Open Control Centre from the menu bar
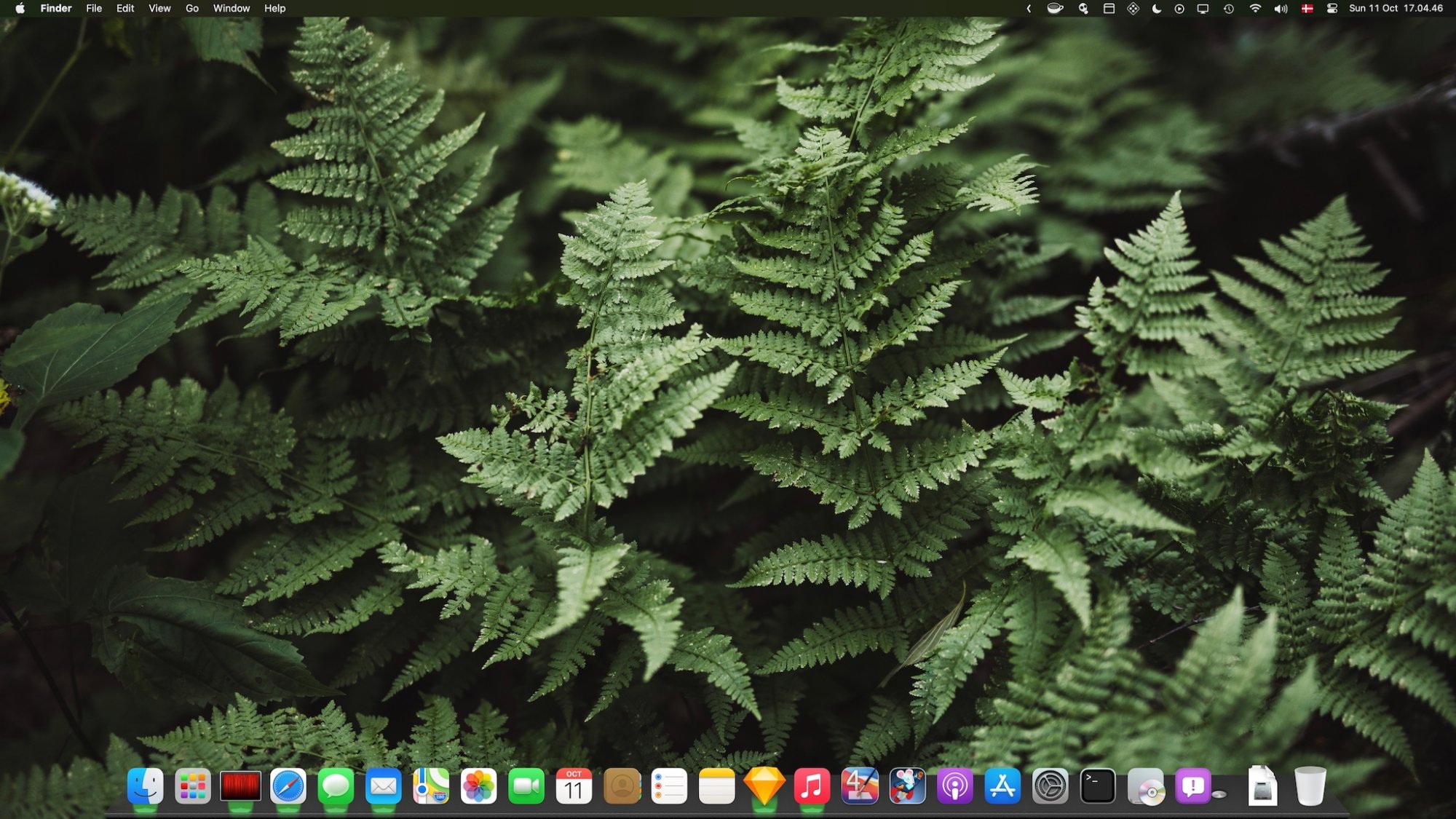The height and width of the screenshot is (819, 1456). 1332,9
